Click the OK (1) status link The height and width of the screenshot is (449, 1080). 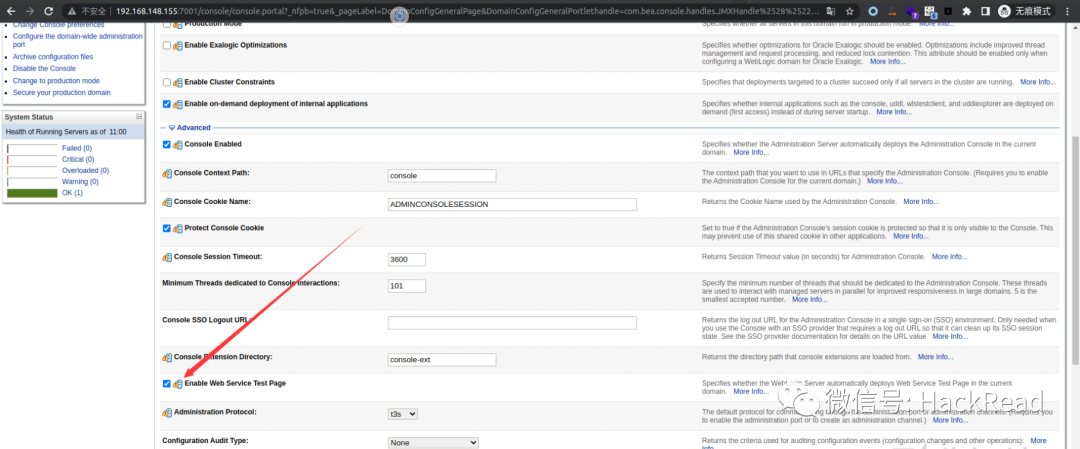(x=72, y=193)
